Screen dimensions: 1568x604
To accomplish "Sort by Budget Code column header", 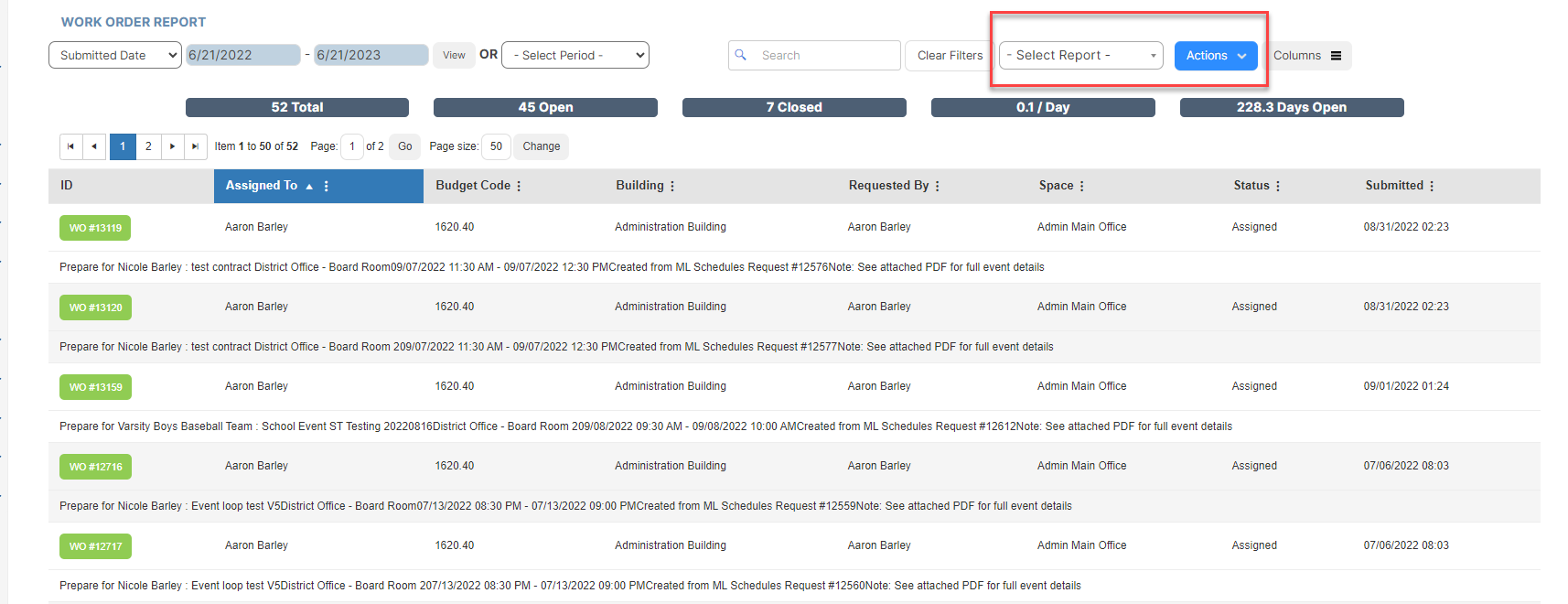I will point(473,186).
